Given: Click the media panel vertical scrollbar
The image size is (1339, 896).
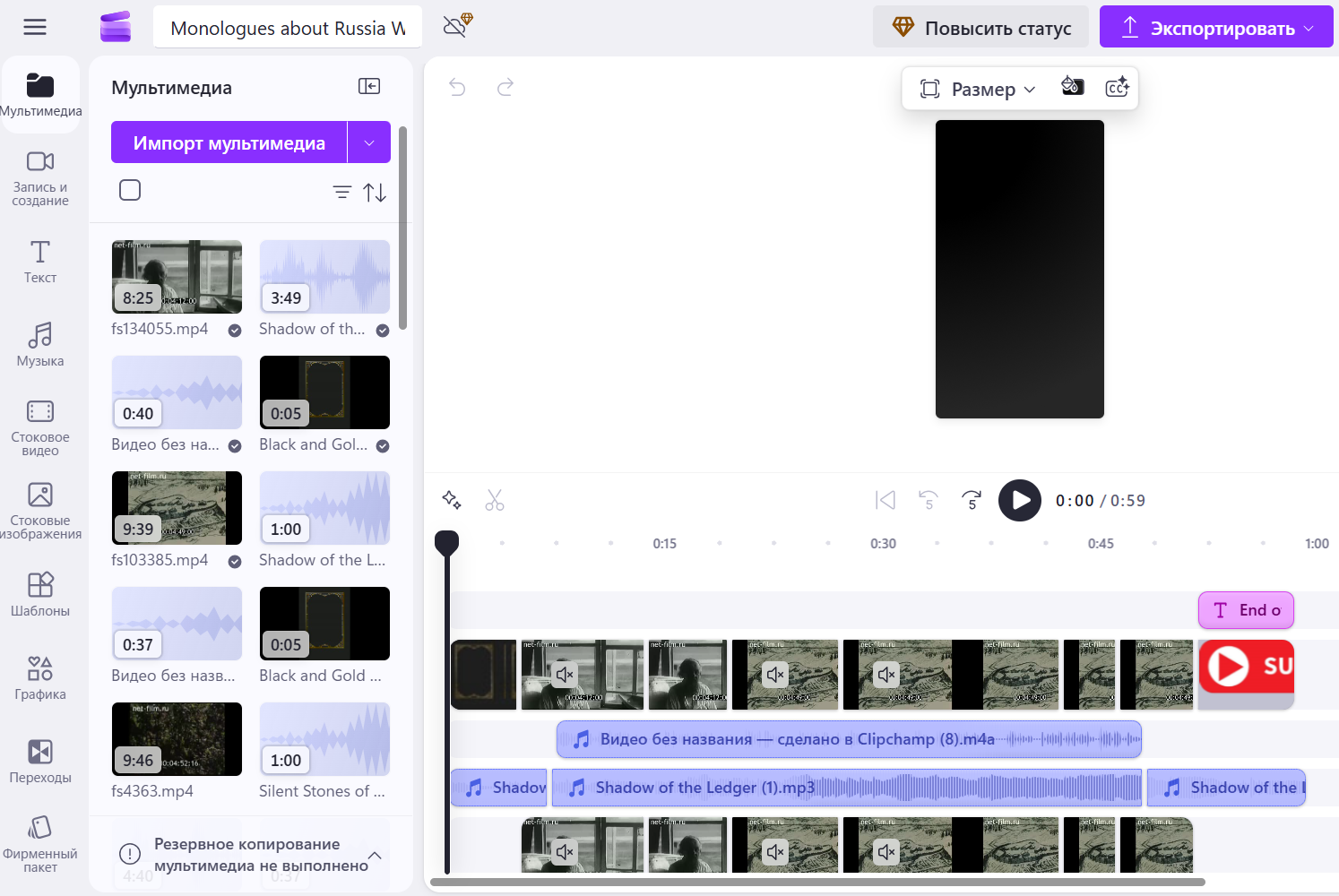Looking at the screenshot, I should tap(403, 228).
